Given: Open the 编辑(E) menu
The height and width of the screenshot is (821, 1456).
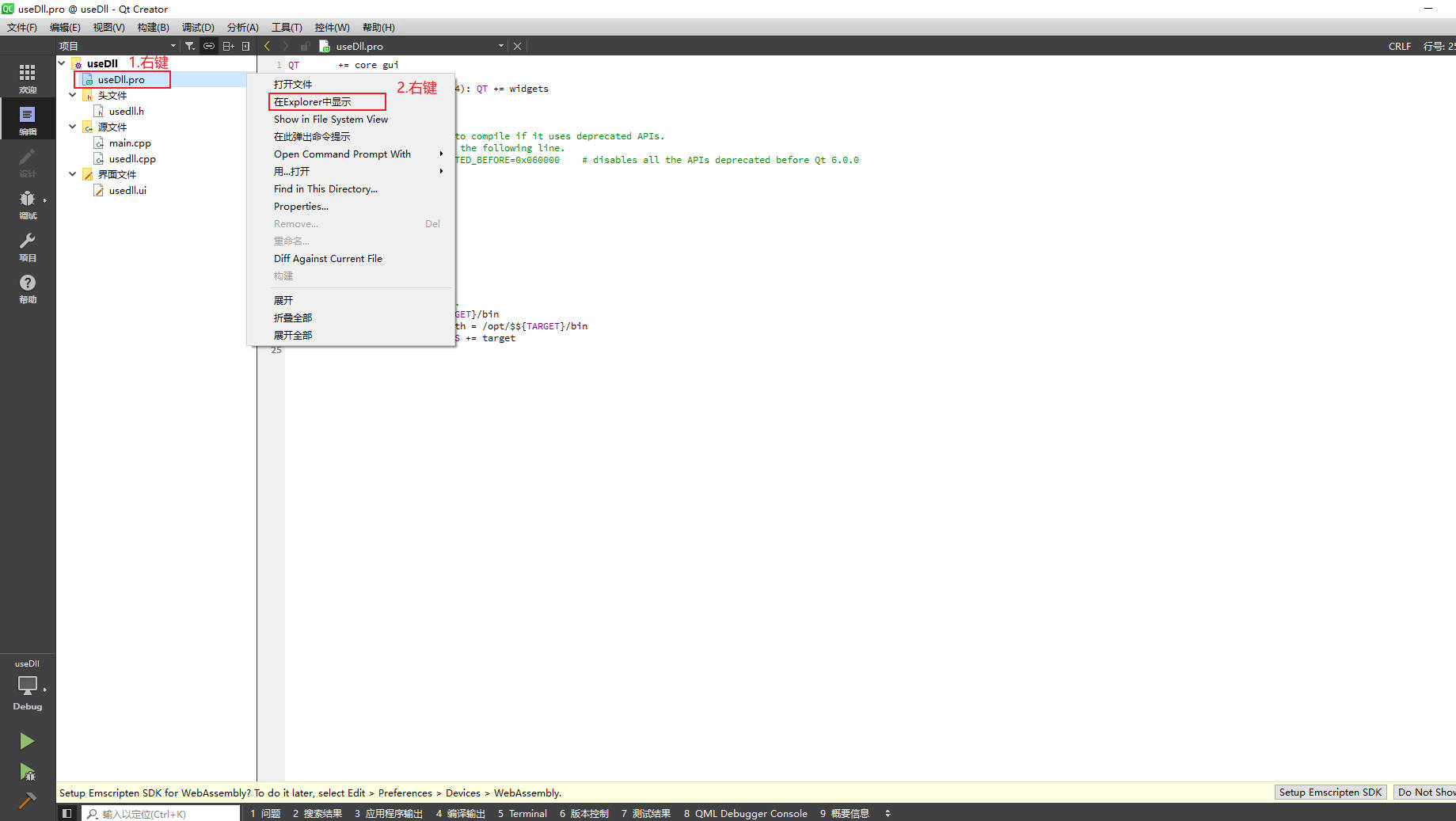Looking at the screenshot, I should tap(65, 27).
